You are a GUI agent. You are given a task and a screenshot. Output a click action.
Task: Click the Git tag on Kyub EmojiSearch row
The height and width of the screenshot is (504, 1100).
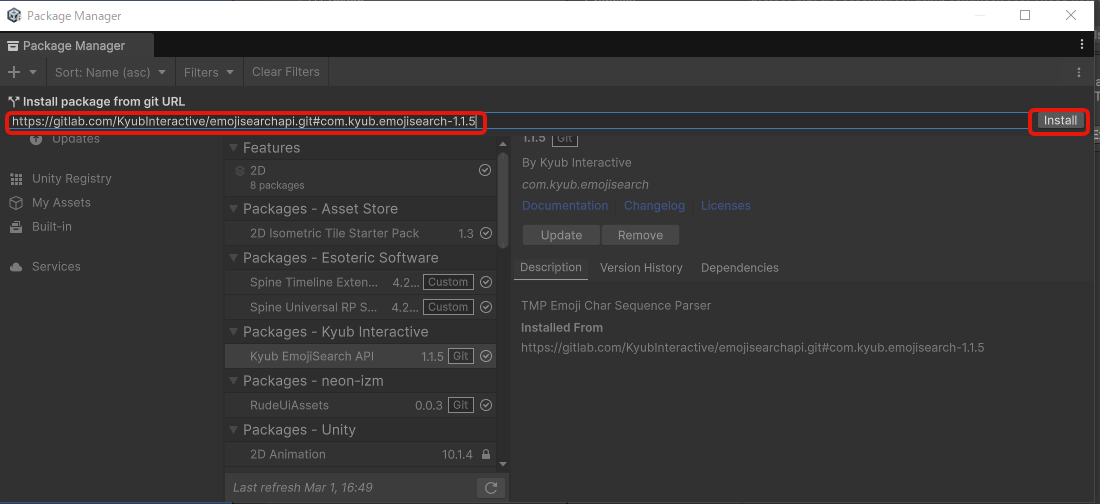(x=460, y=356)
